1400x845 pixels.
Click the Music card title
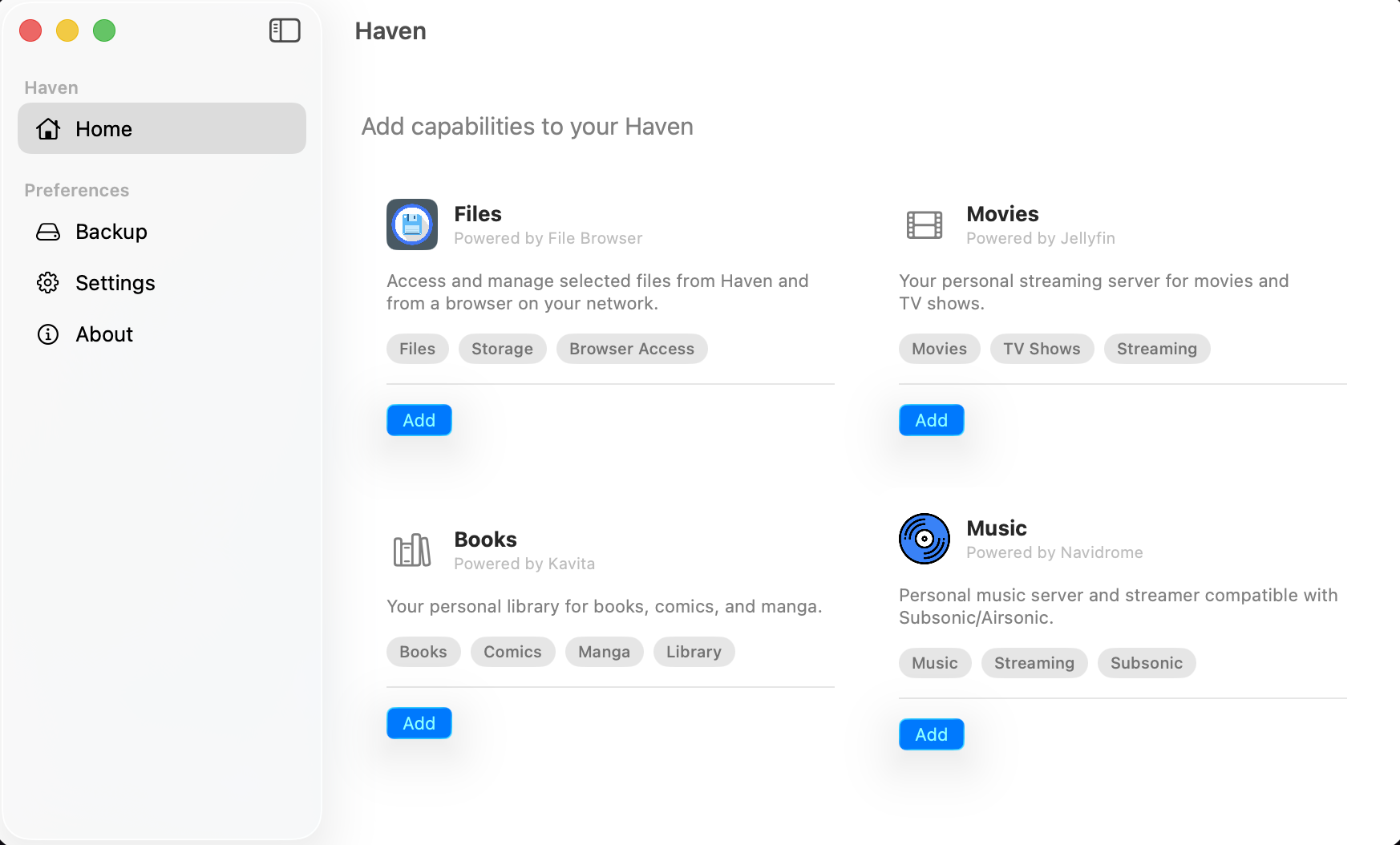tap(997, 528)
